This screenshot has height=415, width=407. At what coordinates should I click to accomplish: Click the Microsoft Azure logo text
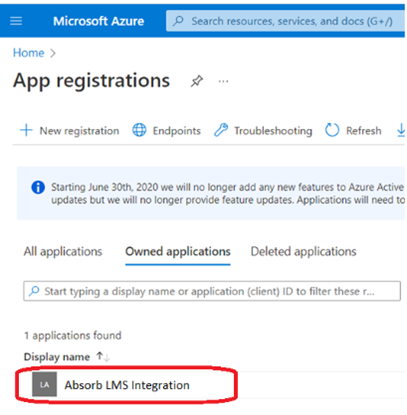click(x=99, y=21)
